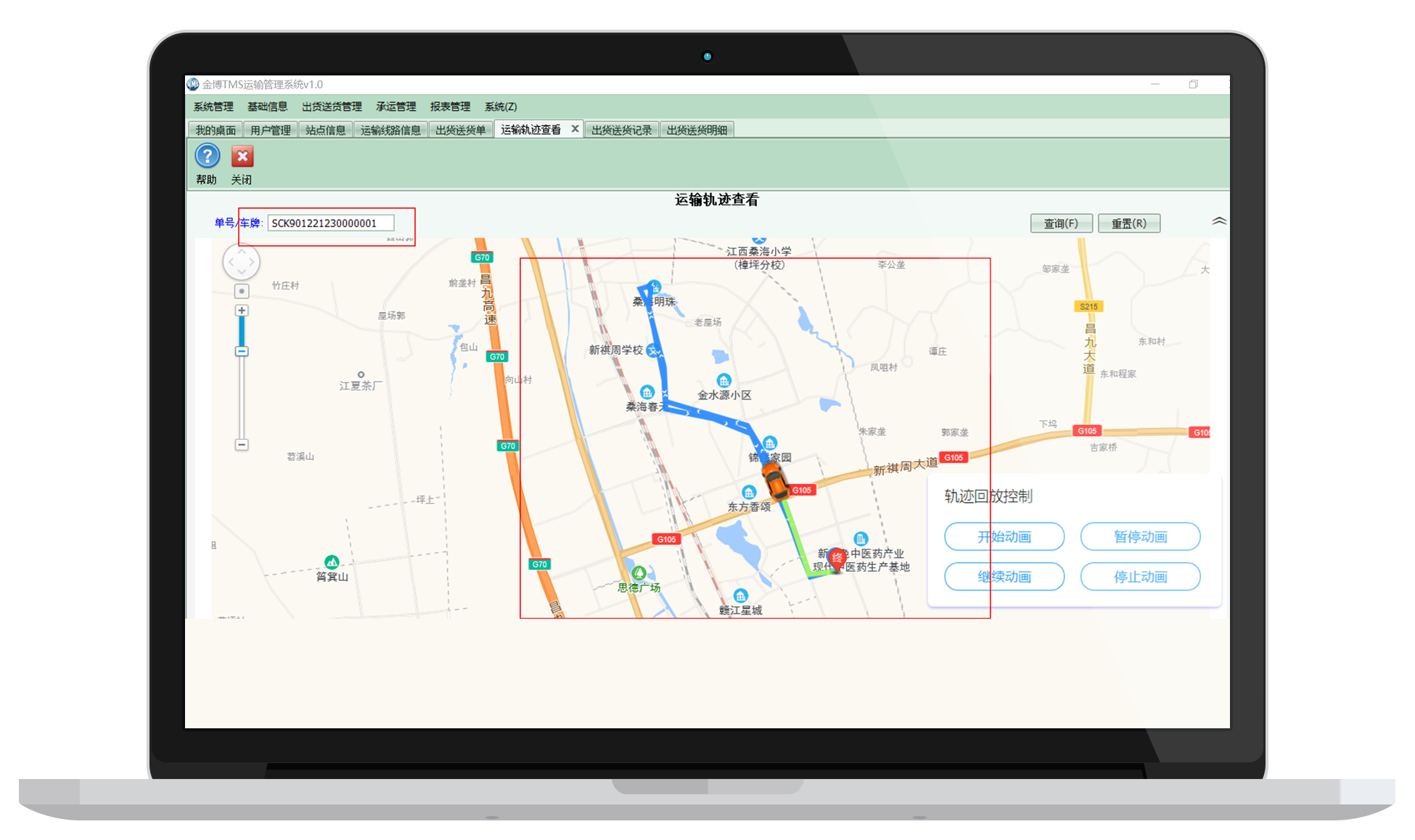Close the 运输轨迹查看 tab with X

(575, 128)
